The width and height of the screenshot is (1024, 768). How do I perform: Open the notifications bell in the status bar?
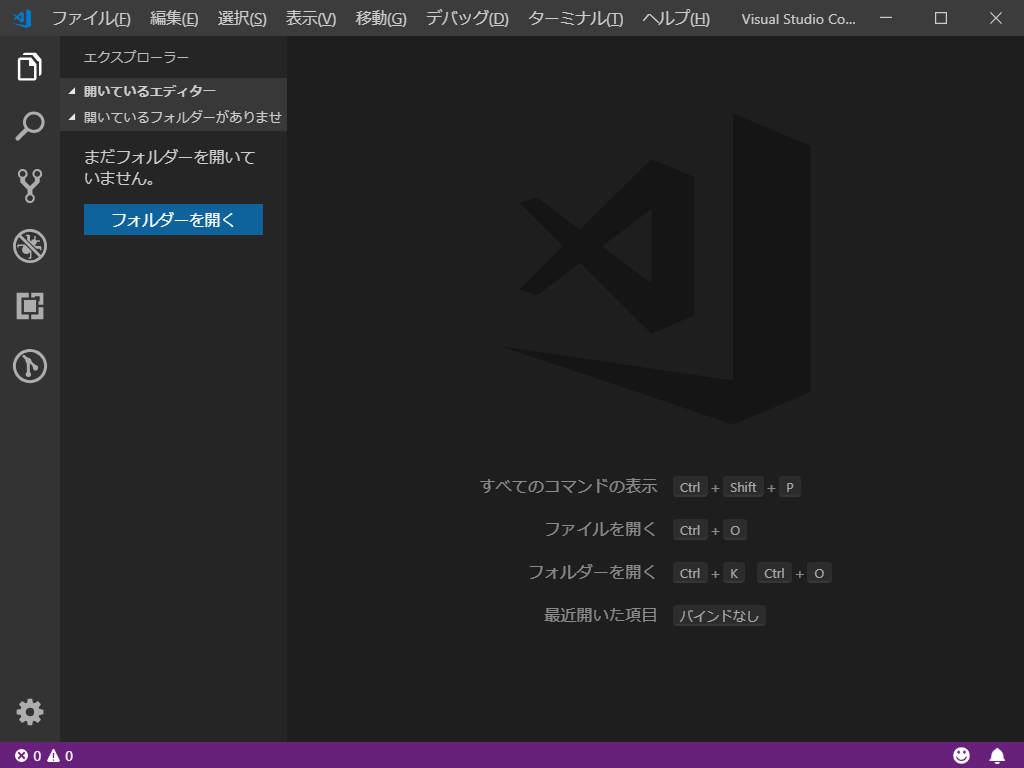tap(995, 757)
